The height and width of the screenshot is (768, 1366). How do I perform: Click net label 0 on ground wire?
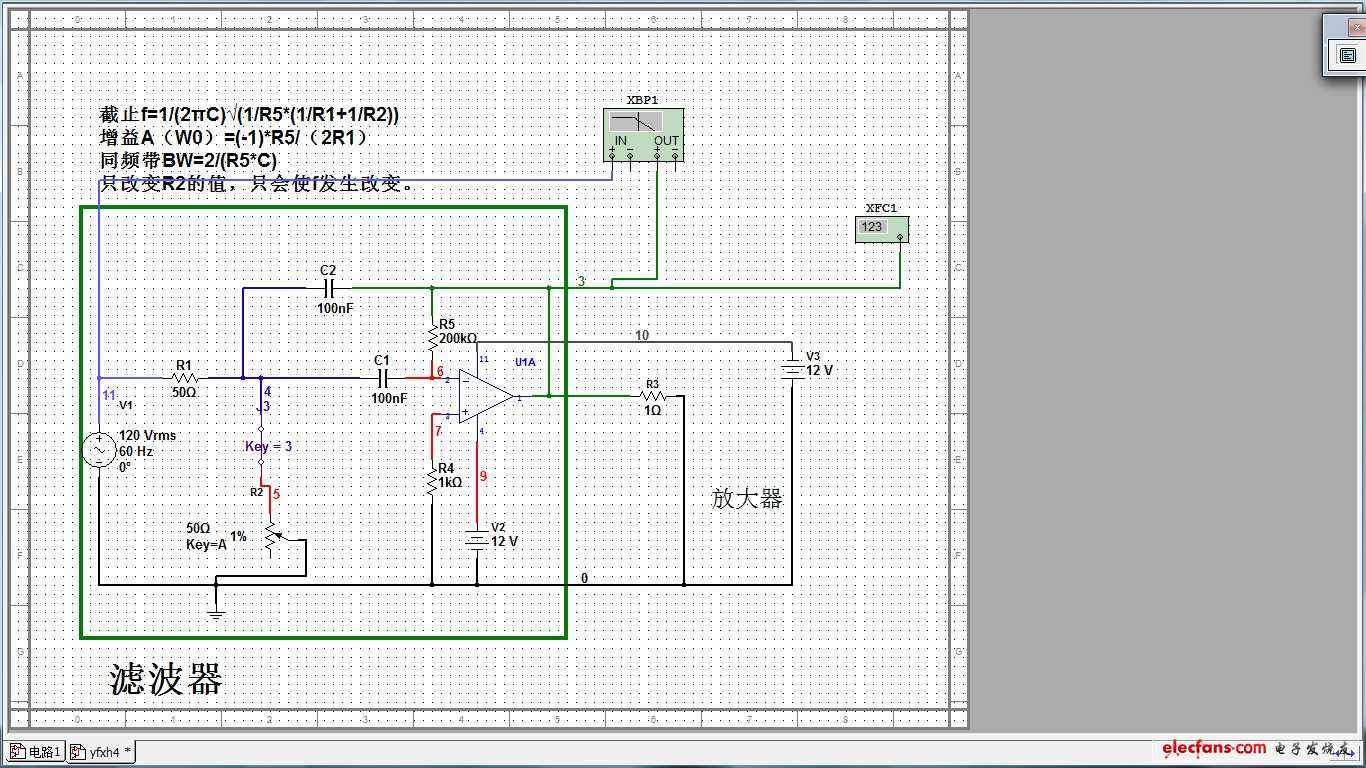[585, 578]
